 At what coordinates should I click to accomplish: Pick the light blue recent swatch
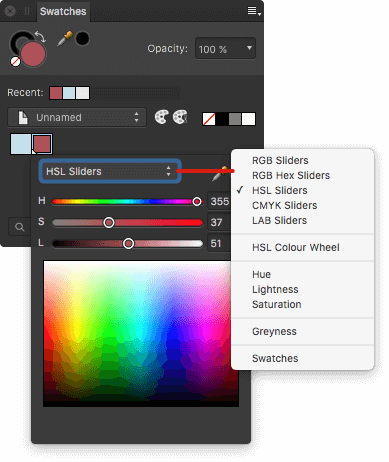pyautogui.click(x=69, y=93)
